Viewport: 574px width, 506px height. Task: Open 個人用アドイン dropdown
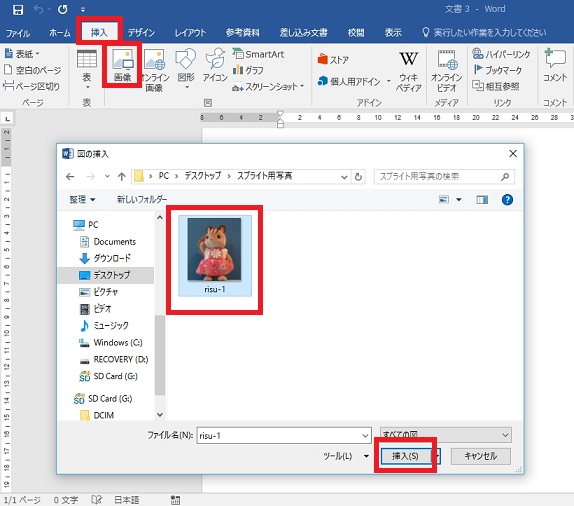click(354, 81)
